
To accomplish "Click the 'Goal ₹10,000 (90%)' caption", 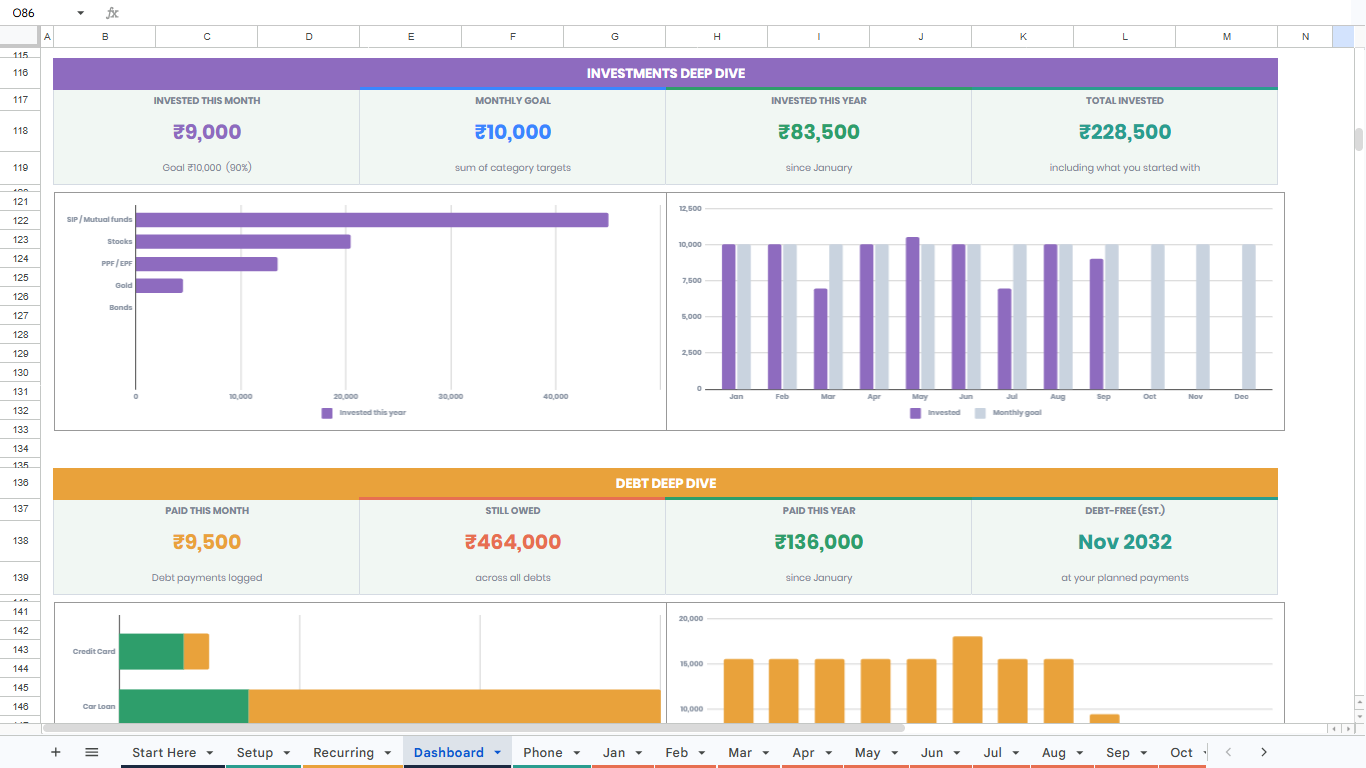I will pos(207,168).
